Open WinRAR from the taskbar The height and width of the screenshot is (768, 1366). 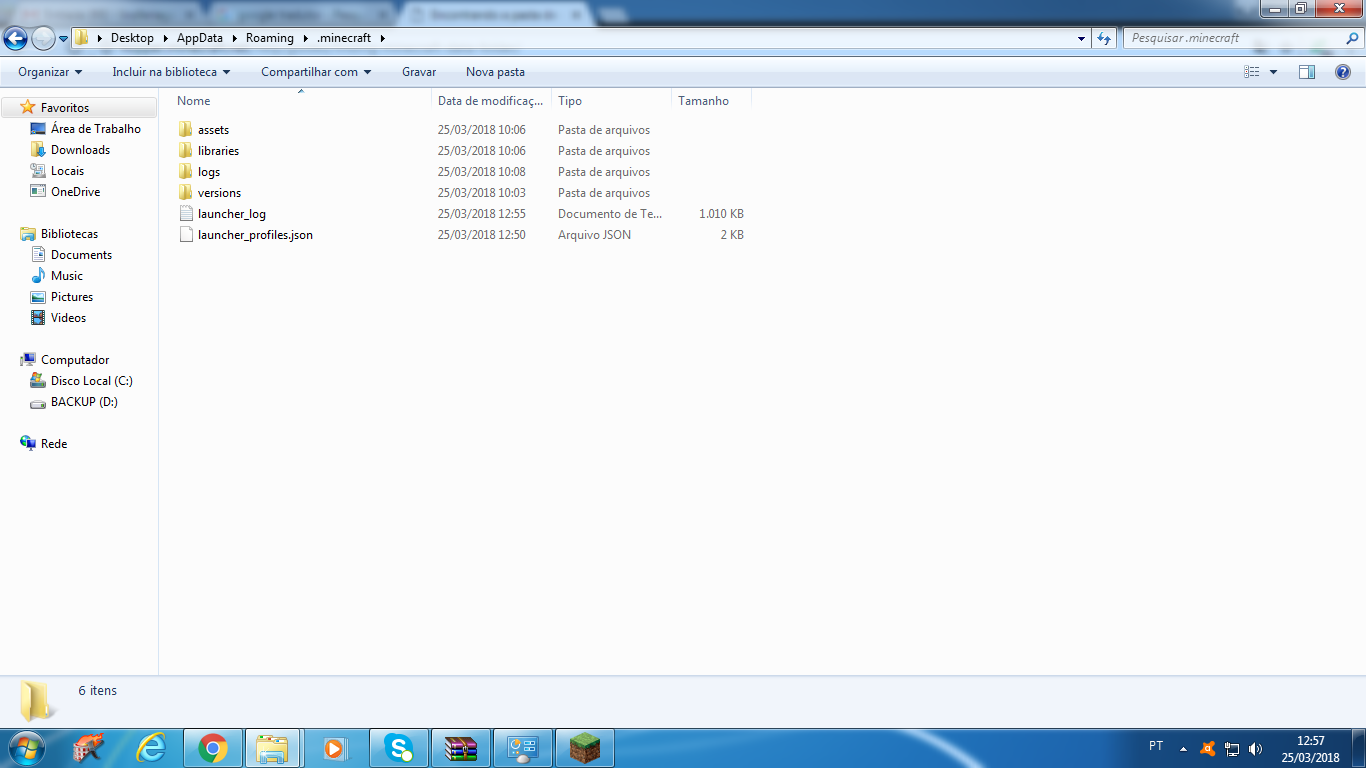coord(461,748)
